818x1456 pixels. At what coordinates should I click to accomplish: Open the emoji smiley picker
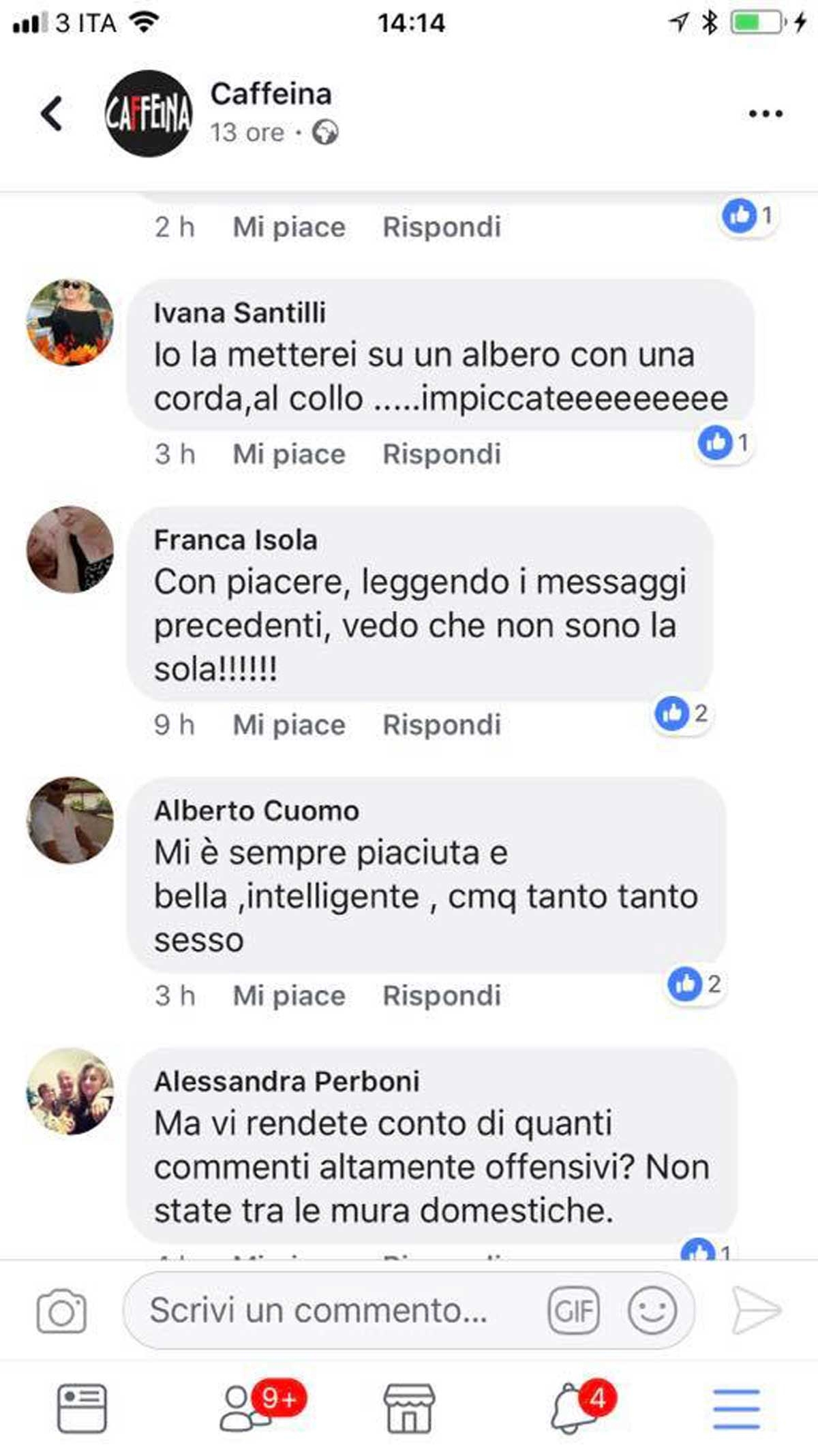tap(652, 1310)
